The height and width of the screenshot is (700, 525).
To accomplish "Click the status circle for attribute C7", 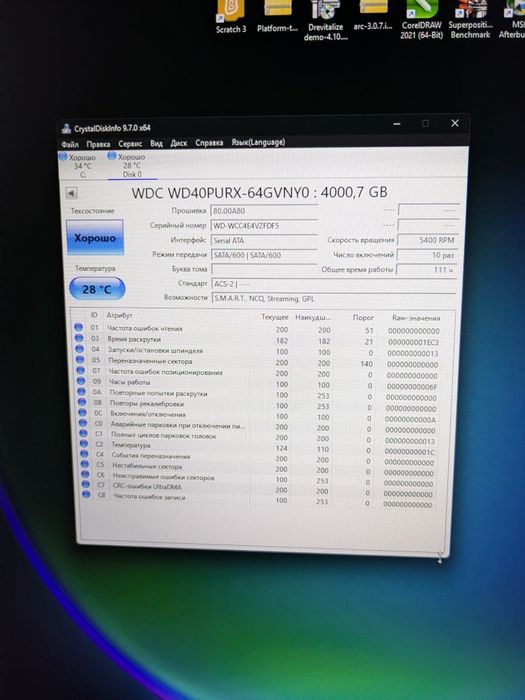I will (85, 484).
